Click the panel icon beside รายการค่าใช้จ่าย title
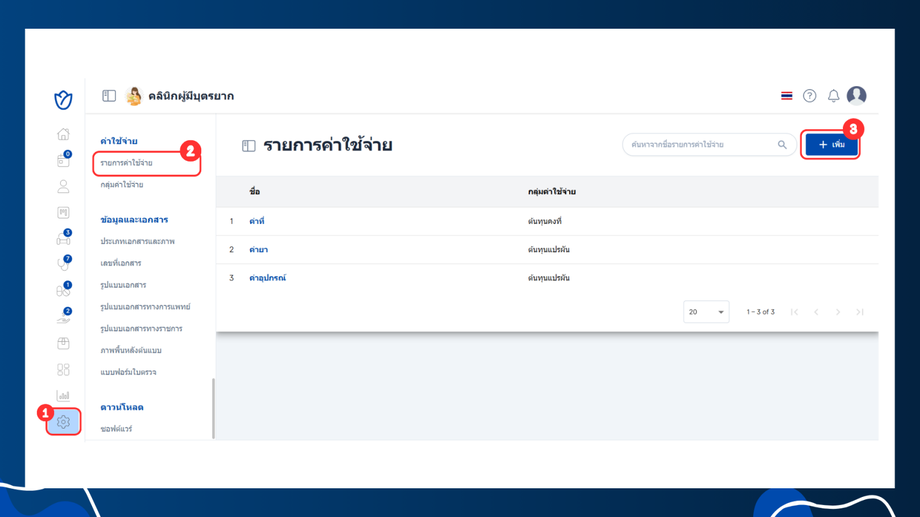 click(x=249, y=146)
